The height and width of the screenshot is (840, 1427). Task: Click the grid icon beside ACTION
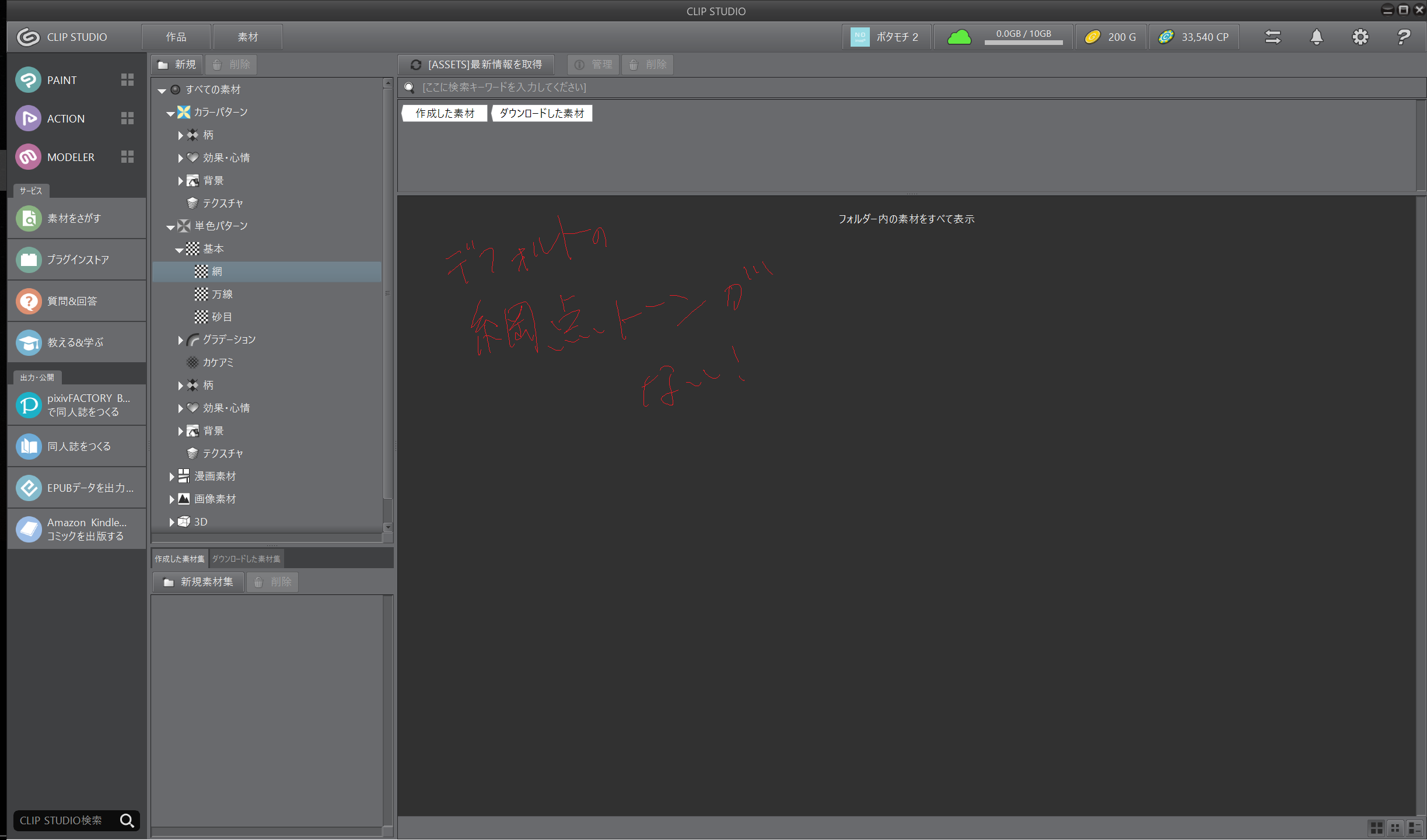pyautogui.click(x=127, y=118)
